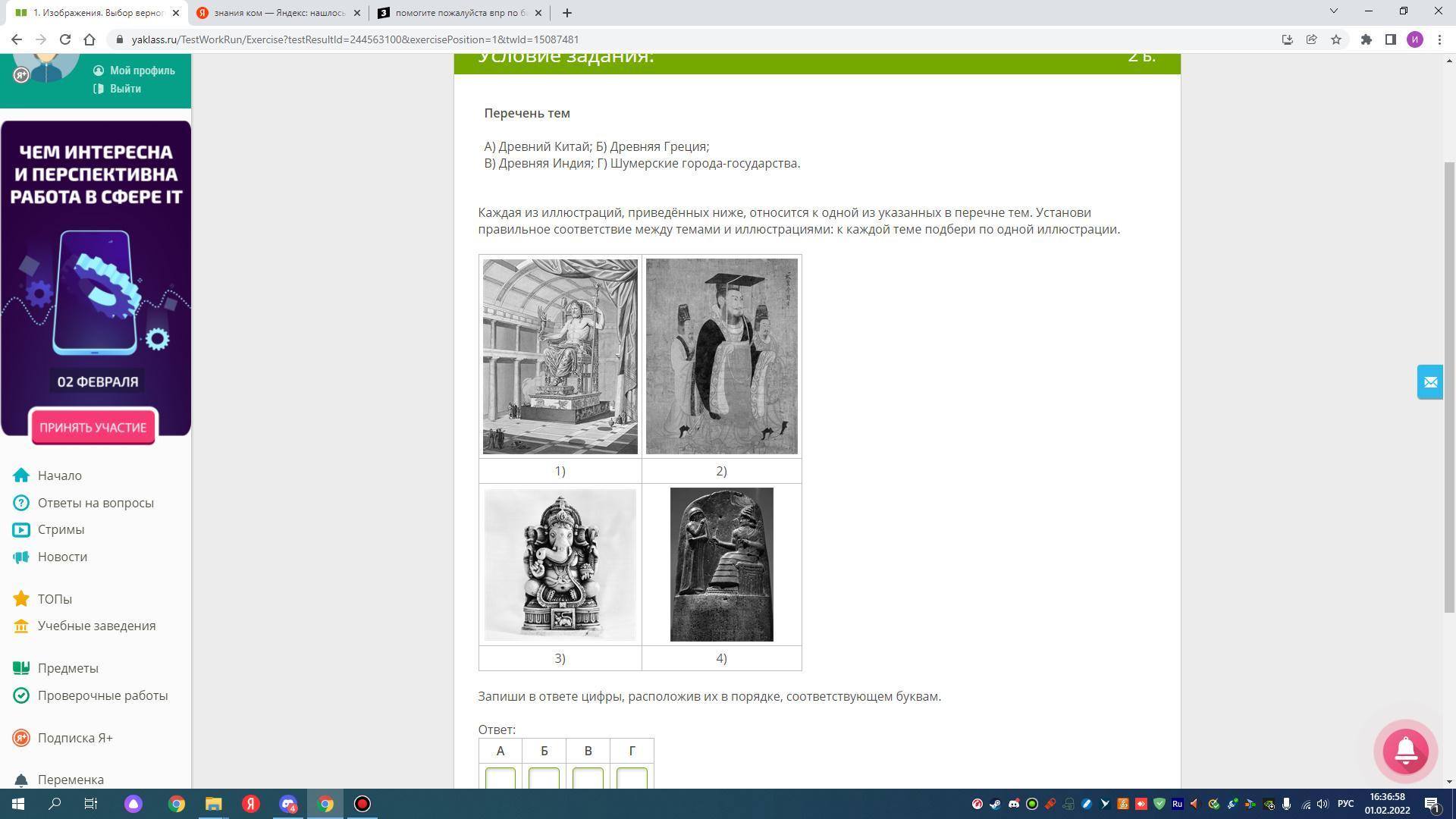Open the Проверочные работы link
Image resolution: width=1456 pixels, height=819 pixels.
pyautogui.click(x=102, y=695)
